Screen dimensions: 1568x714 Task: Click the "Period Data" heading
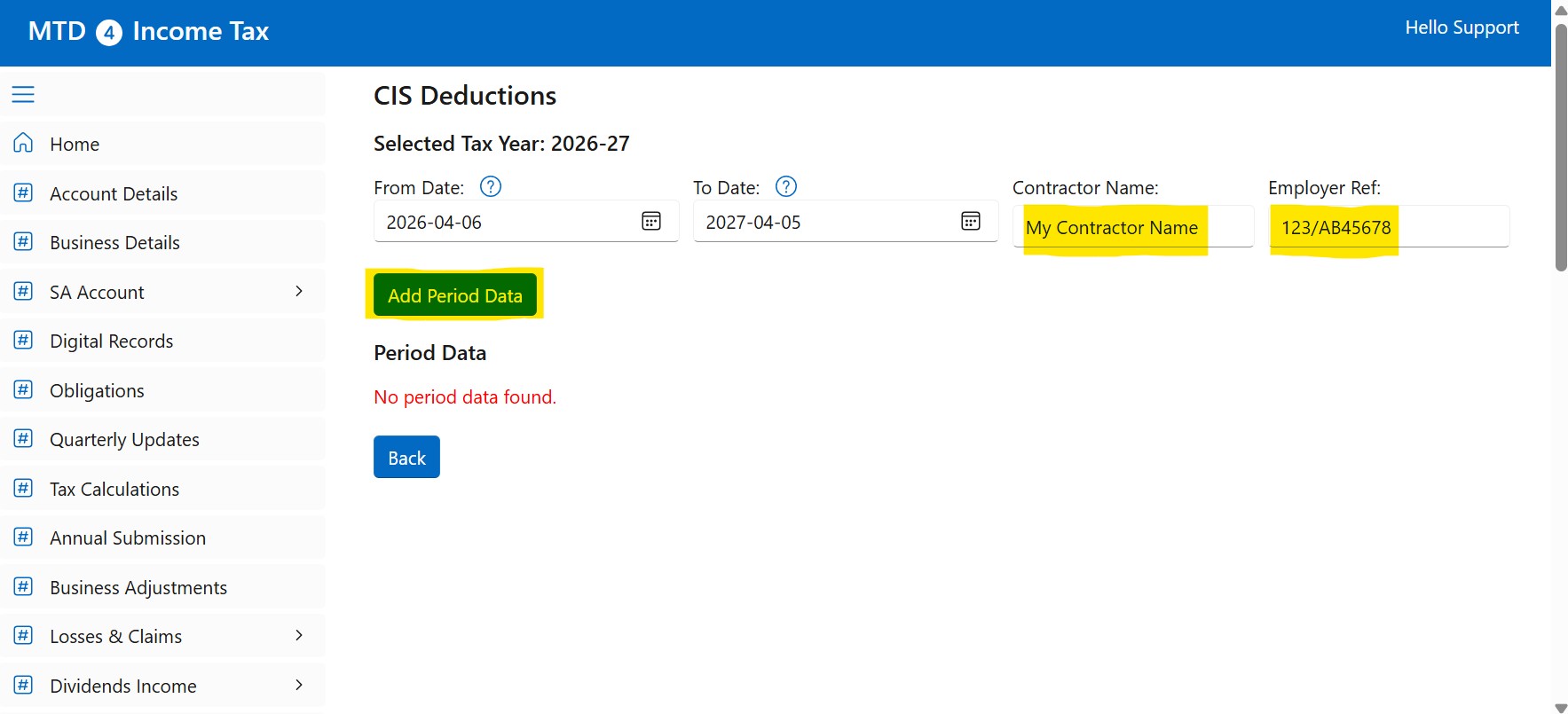pyautogui.click(x=429, y=353)
